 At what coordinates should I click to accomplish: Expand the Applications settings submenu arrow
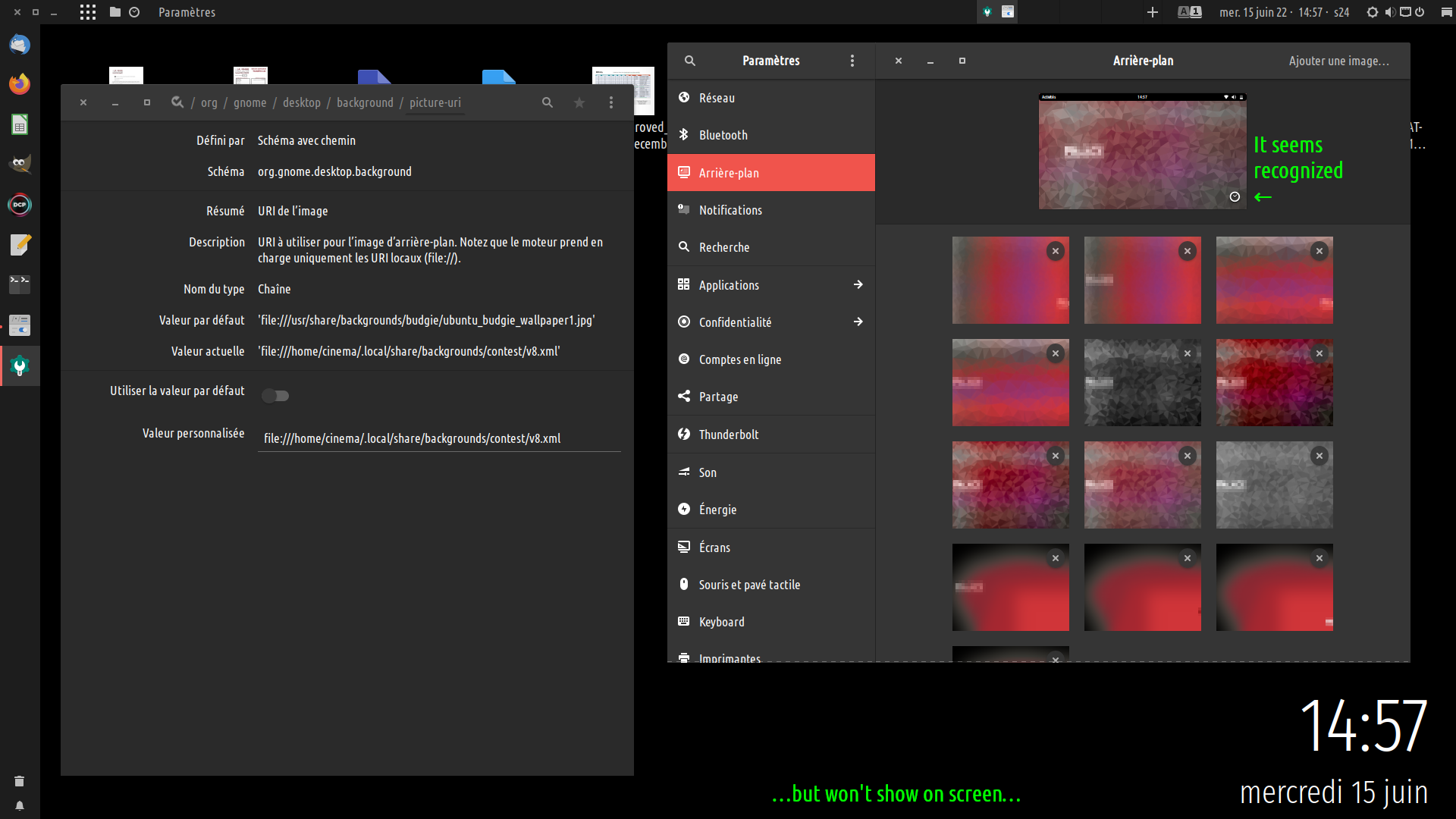(858, 284)
